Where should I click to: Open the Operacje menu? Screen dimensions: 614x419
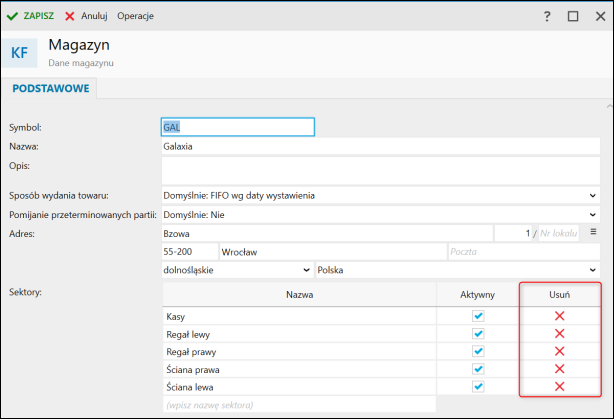click(x=135, y=17)
